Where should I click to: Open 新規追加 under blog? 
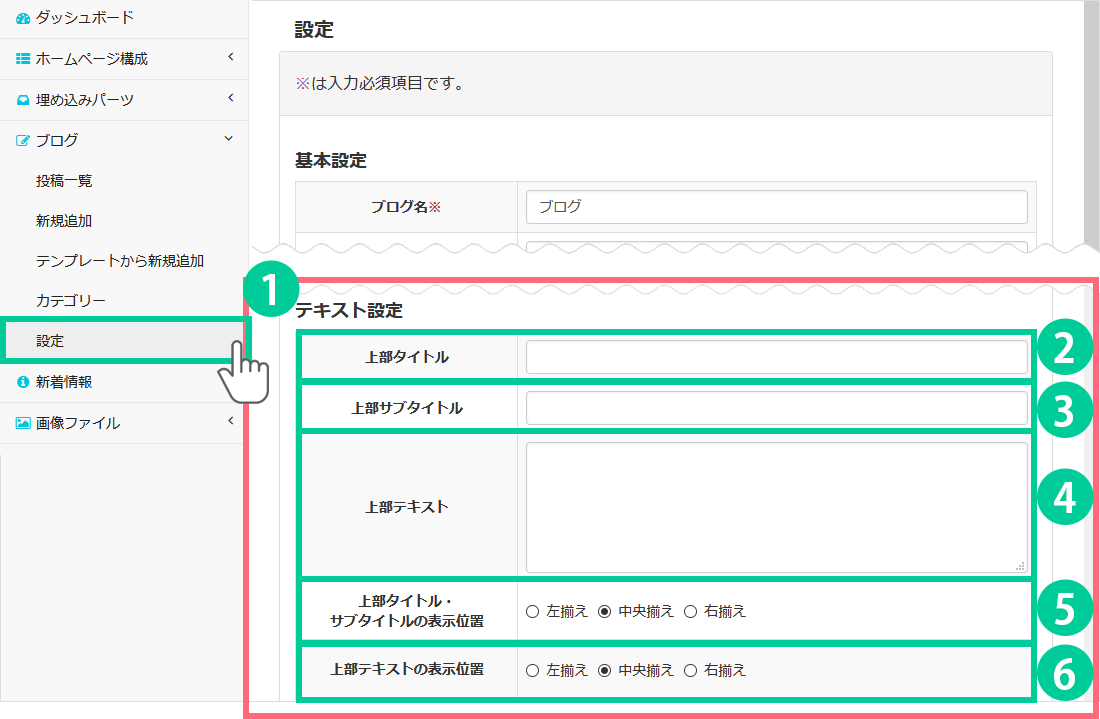point(64,221)
